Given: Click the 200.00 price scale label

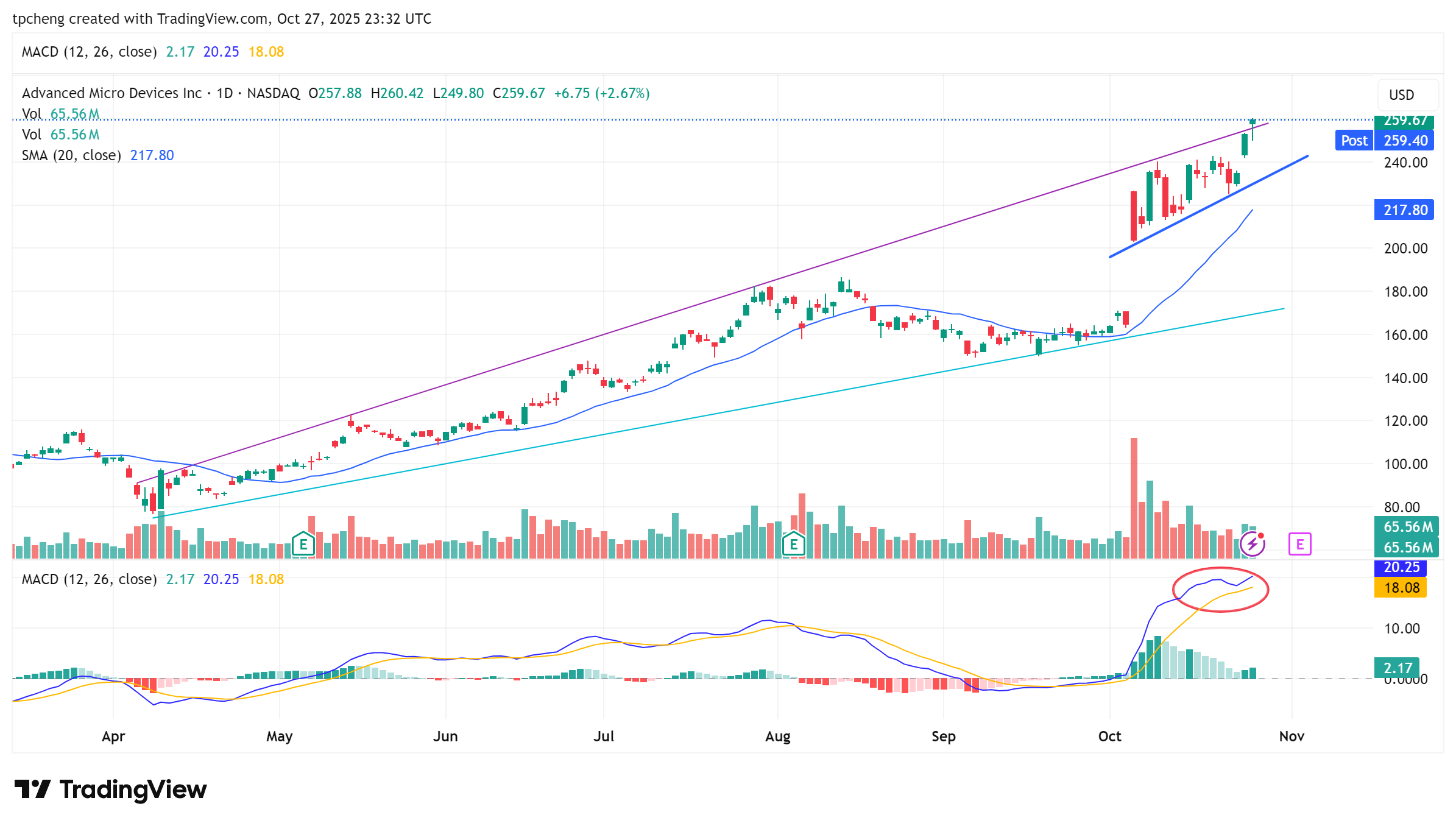Looking at the screenshot, I should (1405, 249).
